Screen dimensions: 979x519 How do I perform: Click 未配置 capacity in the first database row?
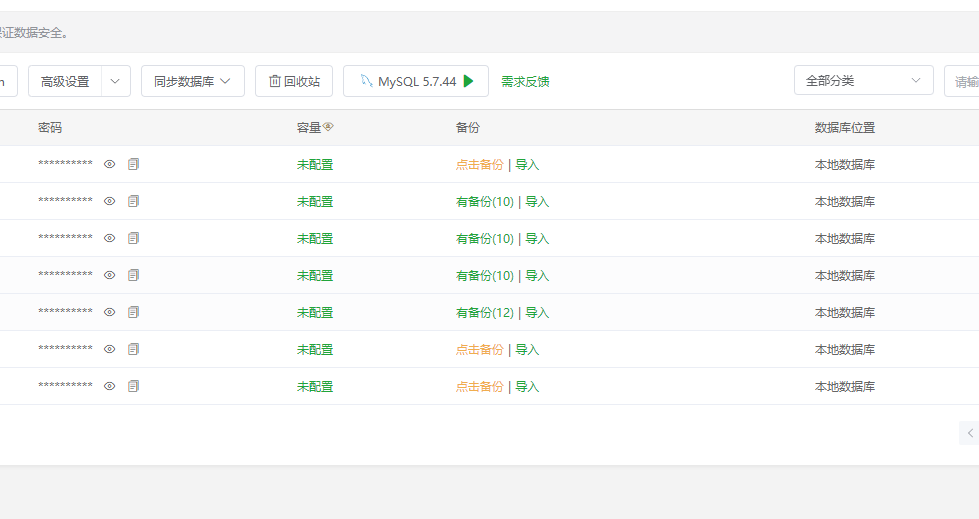point(315,164)
